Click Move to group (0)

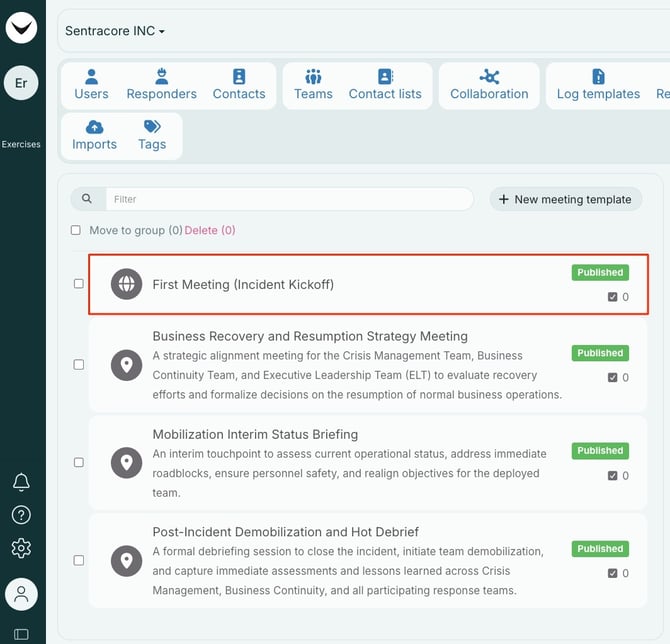136,230
